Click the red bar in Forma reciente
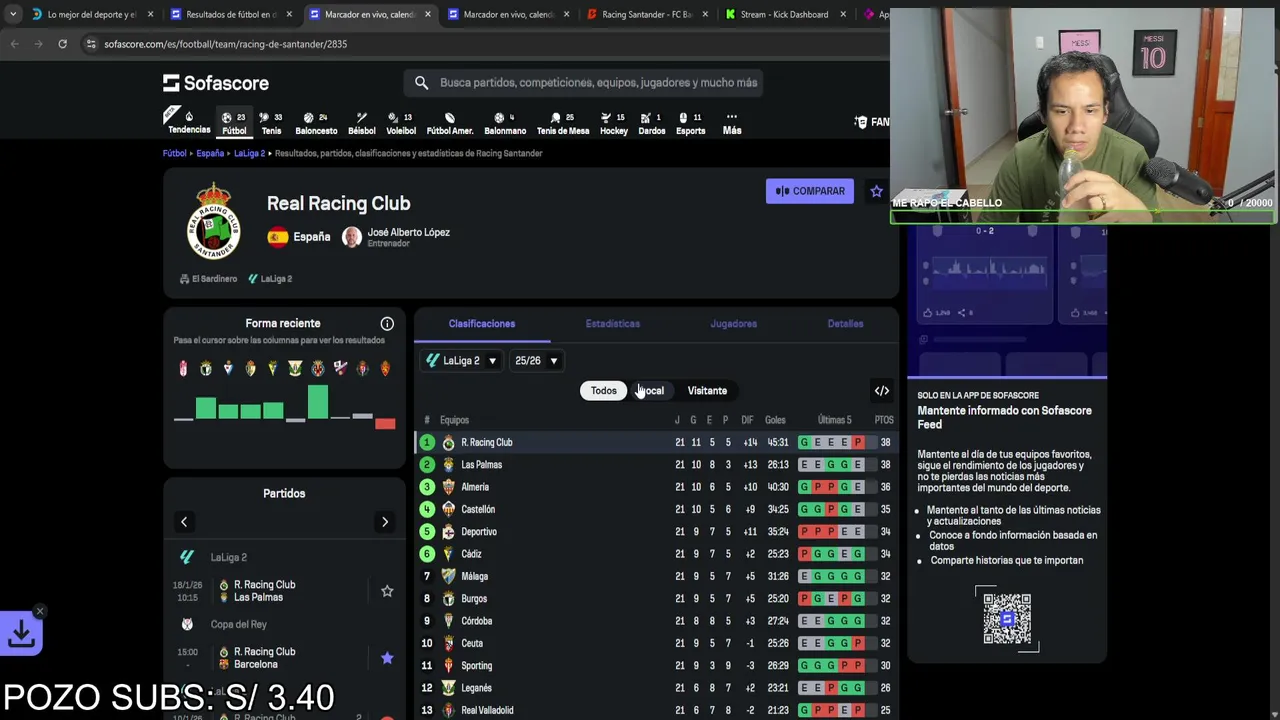Image resolution: width=1280 pixels, height=720 pixels. [x=385, y=424]
